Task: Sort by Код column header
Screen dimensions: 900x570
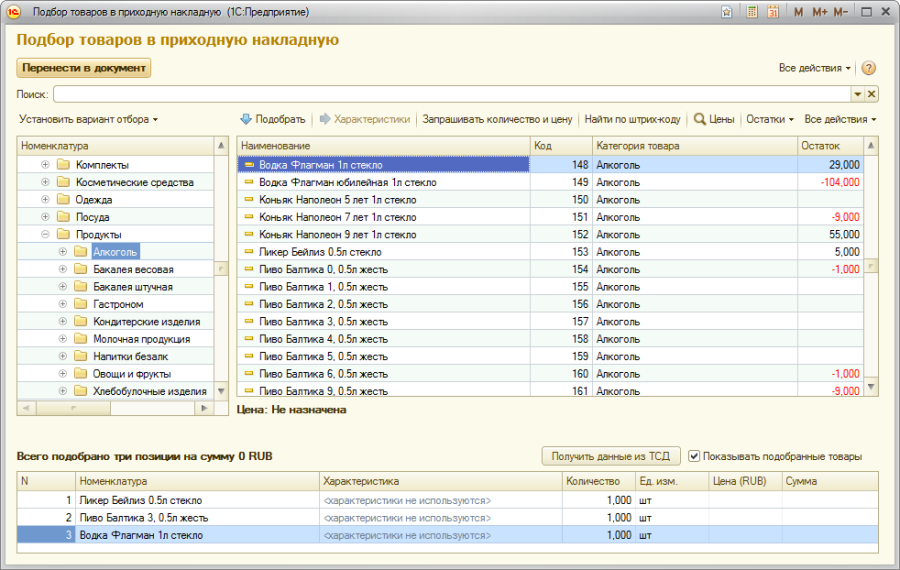Action: pyautogui.click(x=561, y=146)
